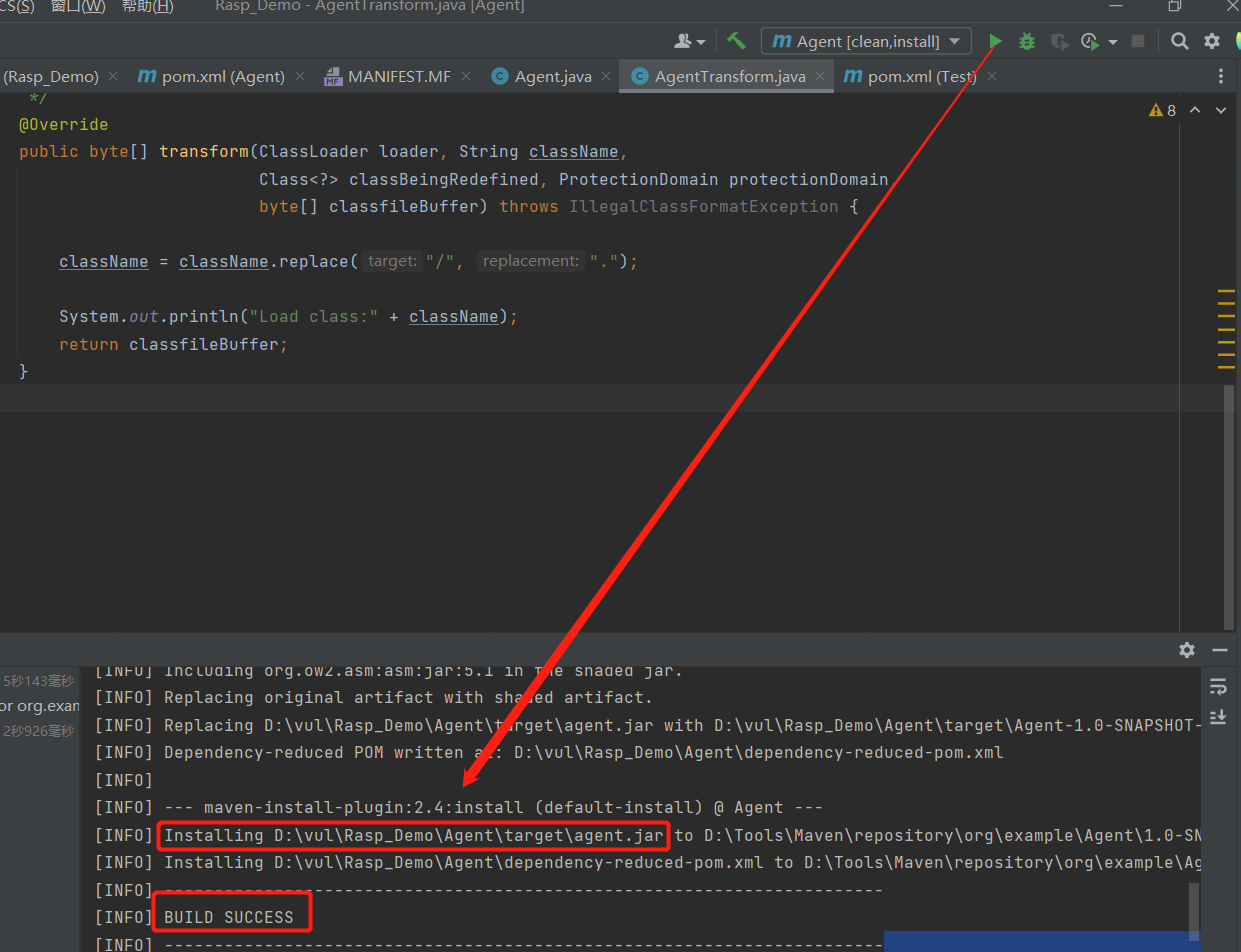This screenshot has width=1241, height=952.
Task: Go to next highlighted error arrow
Action: point(1220,110)
